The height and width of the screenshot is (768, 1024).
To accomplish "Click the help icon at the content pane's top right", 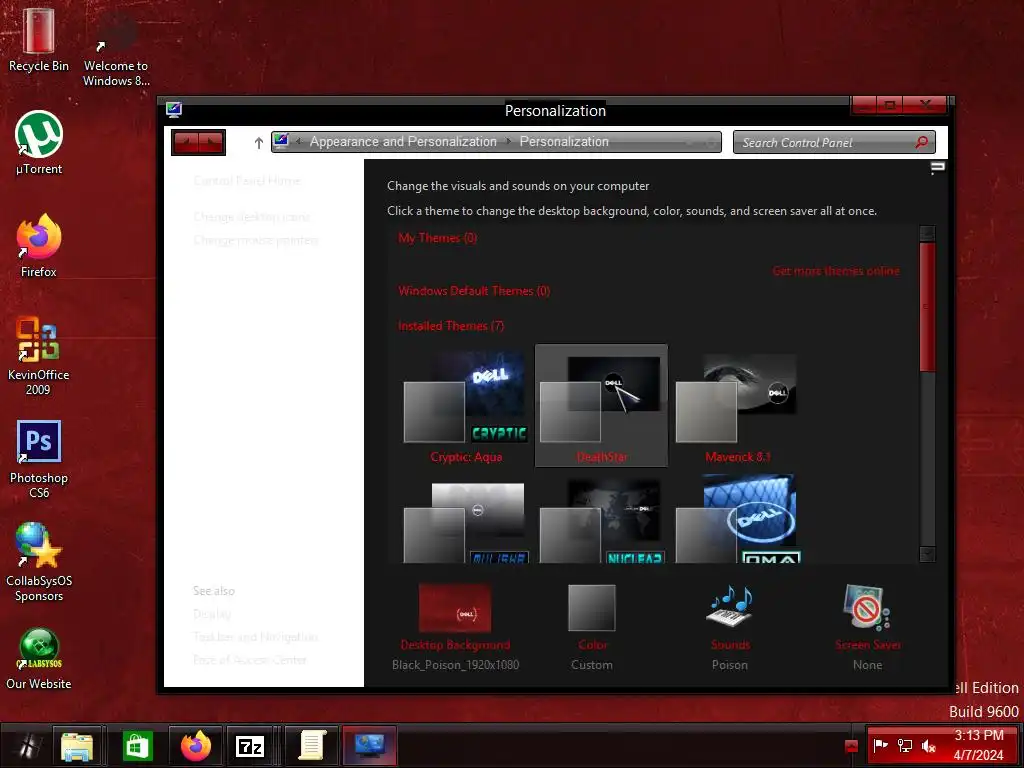I will [937, 168].
